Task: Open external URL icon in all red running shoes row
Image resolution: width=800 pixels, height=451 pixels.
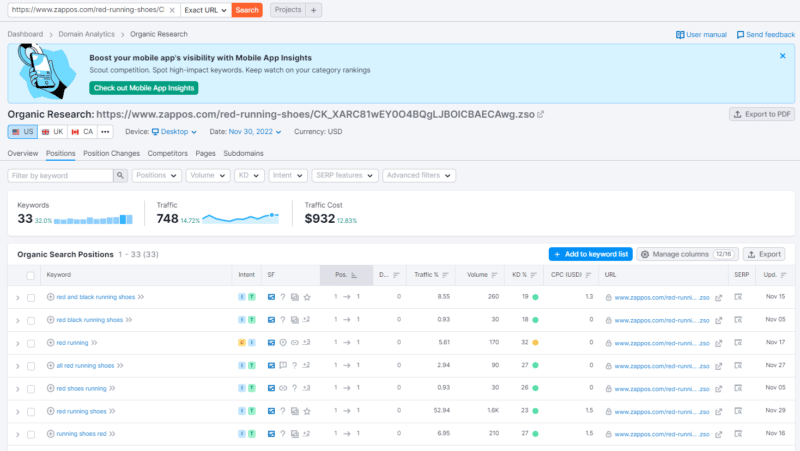Action: (718, 366)
